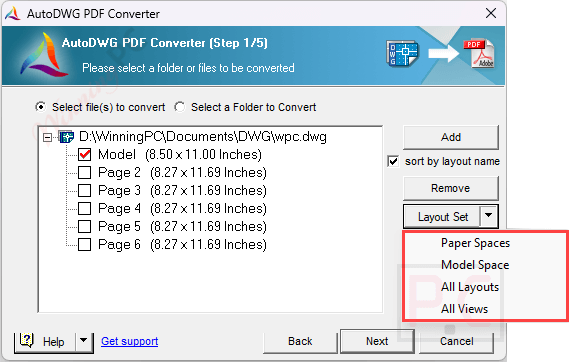569x362 pixels.
Task: Click the wpc.dwg drawing file icon
Action: tap(67, 137)
